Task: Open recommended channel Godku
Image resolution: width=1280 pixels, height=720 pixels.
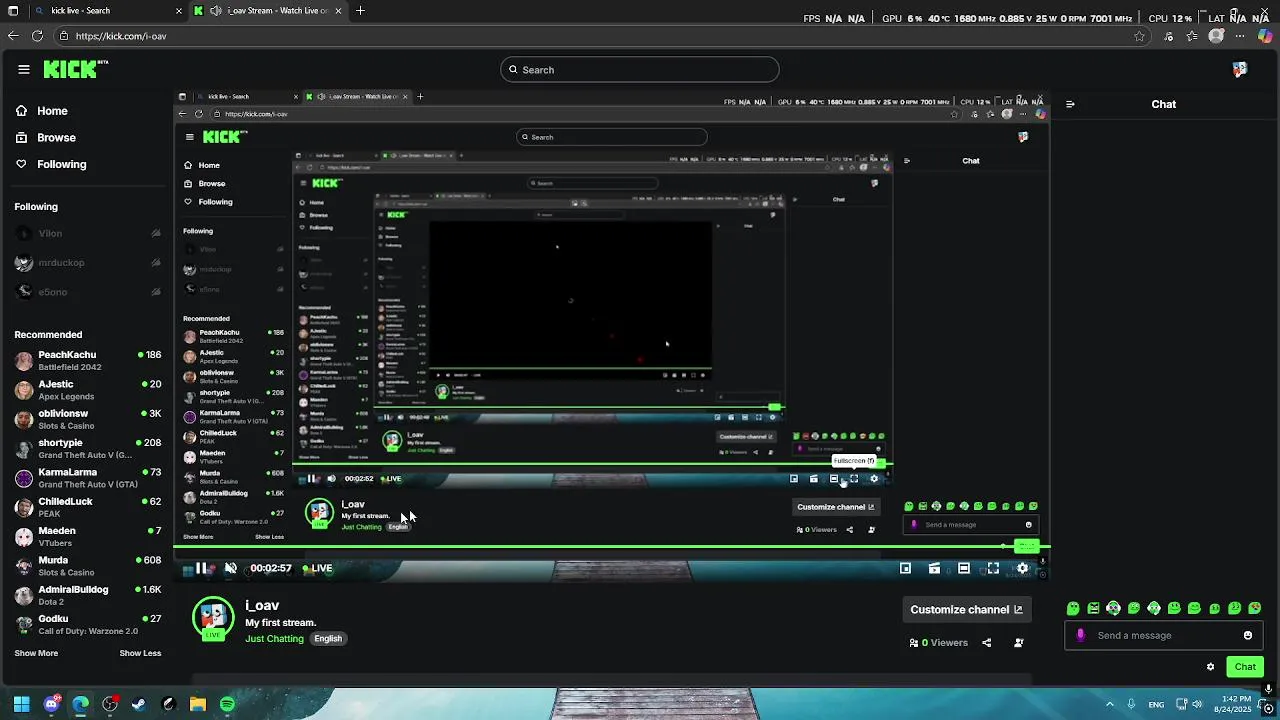Action: (x=88, y=624)
